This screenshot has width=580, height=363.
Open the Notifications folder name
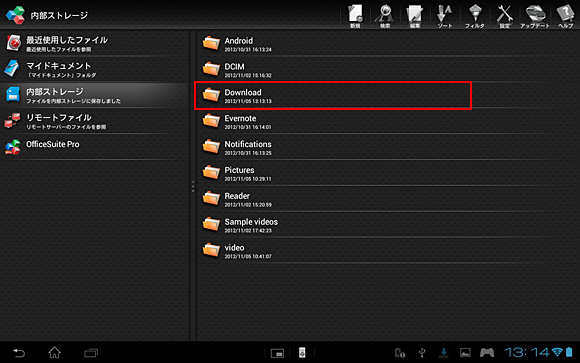[x=248, y=144]
